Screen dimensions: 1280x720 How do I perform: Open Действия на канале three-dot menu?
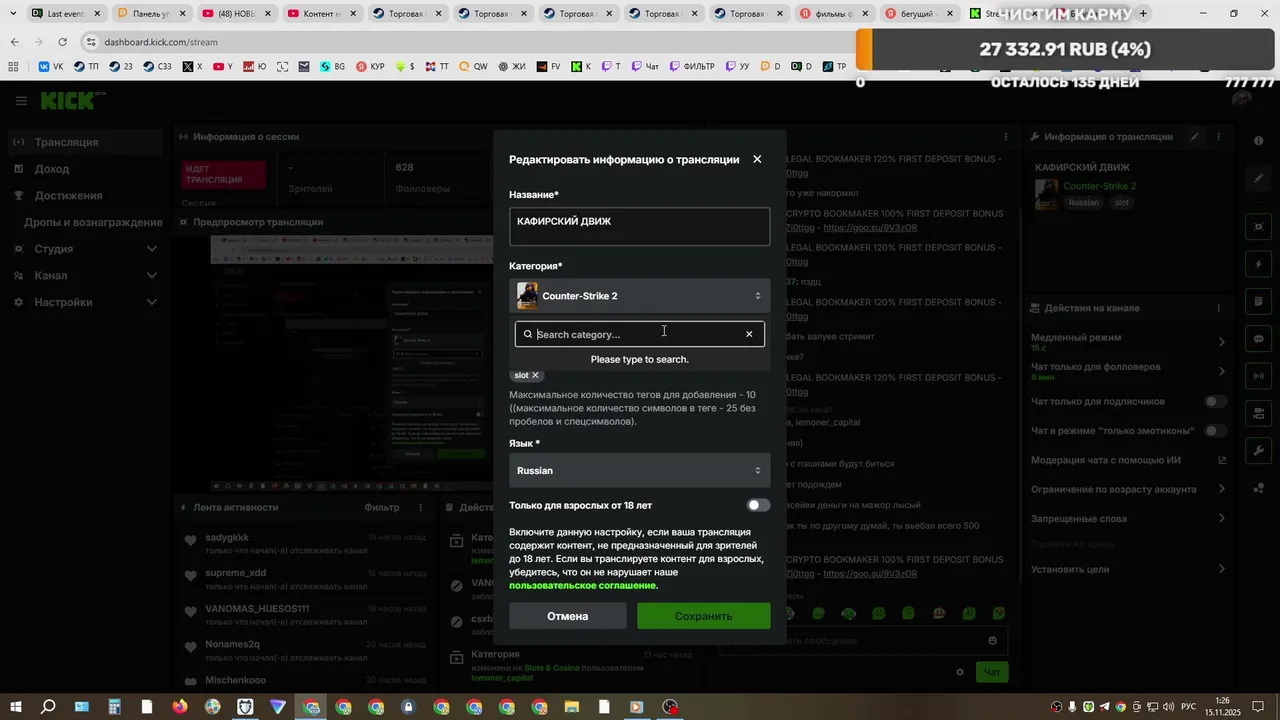(1218, 308)
